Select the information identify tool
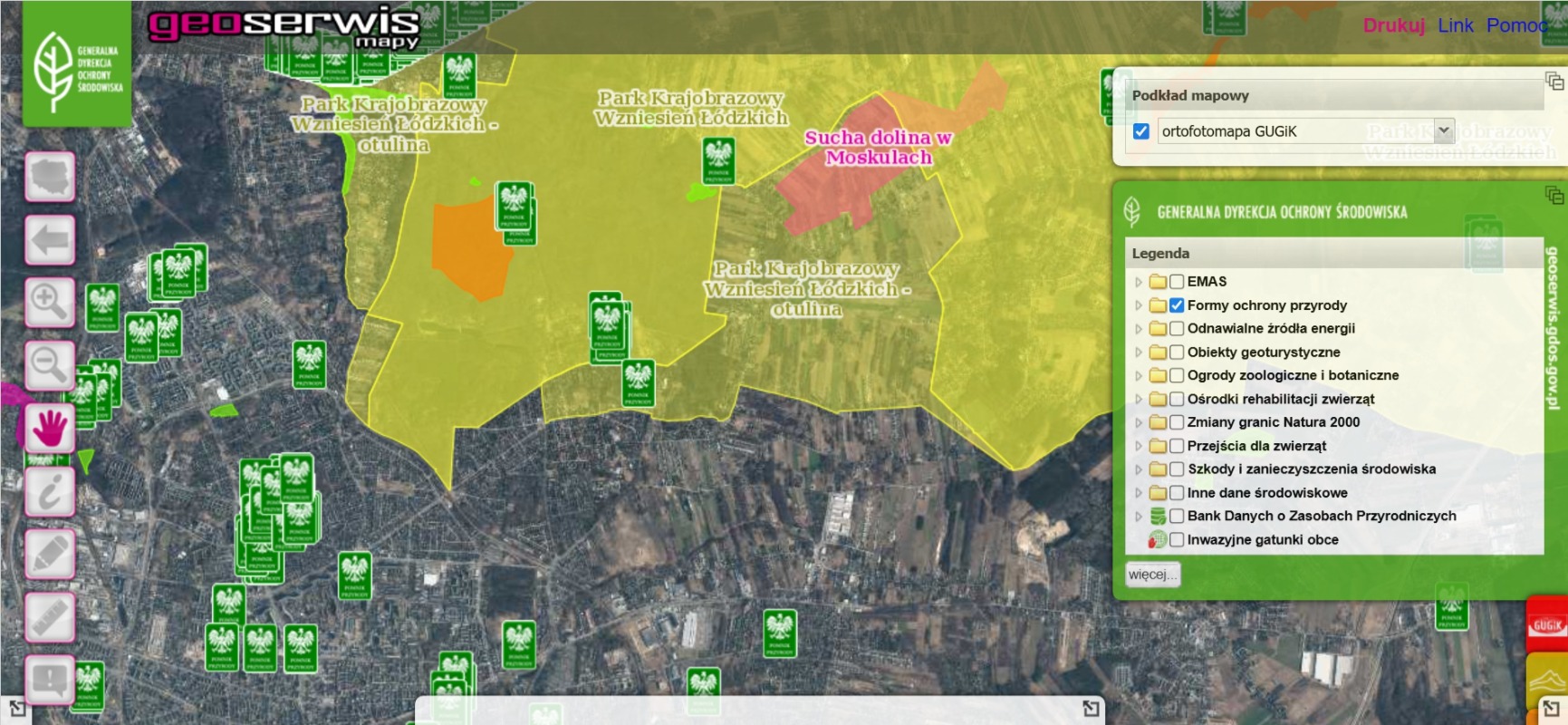This screenshot has height=725, width=1568. point(50,491)
